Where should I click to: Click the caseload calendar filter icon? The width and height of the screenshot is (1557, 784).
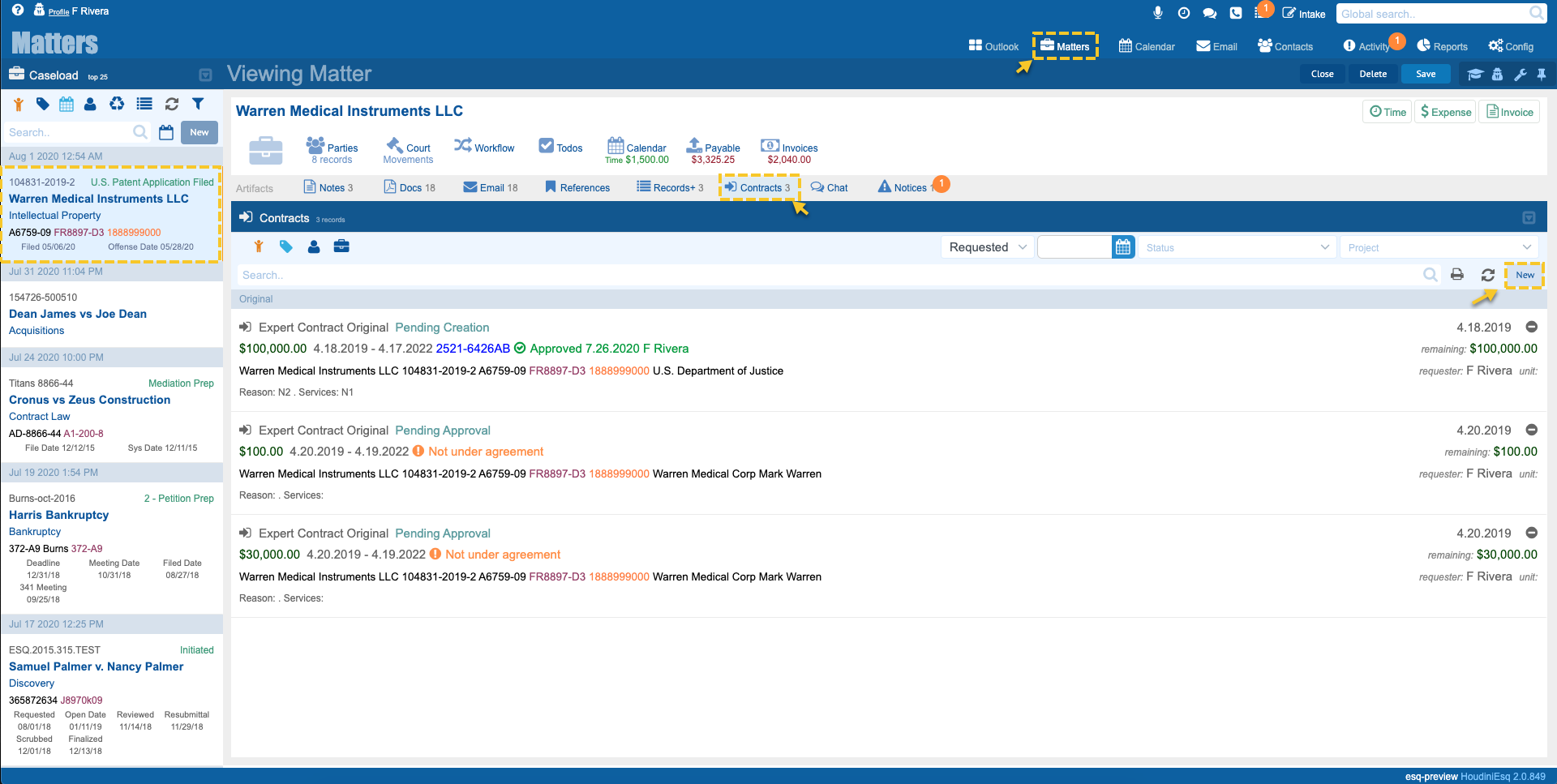(66, 104)
